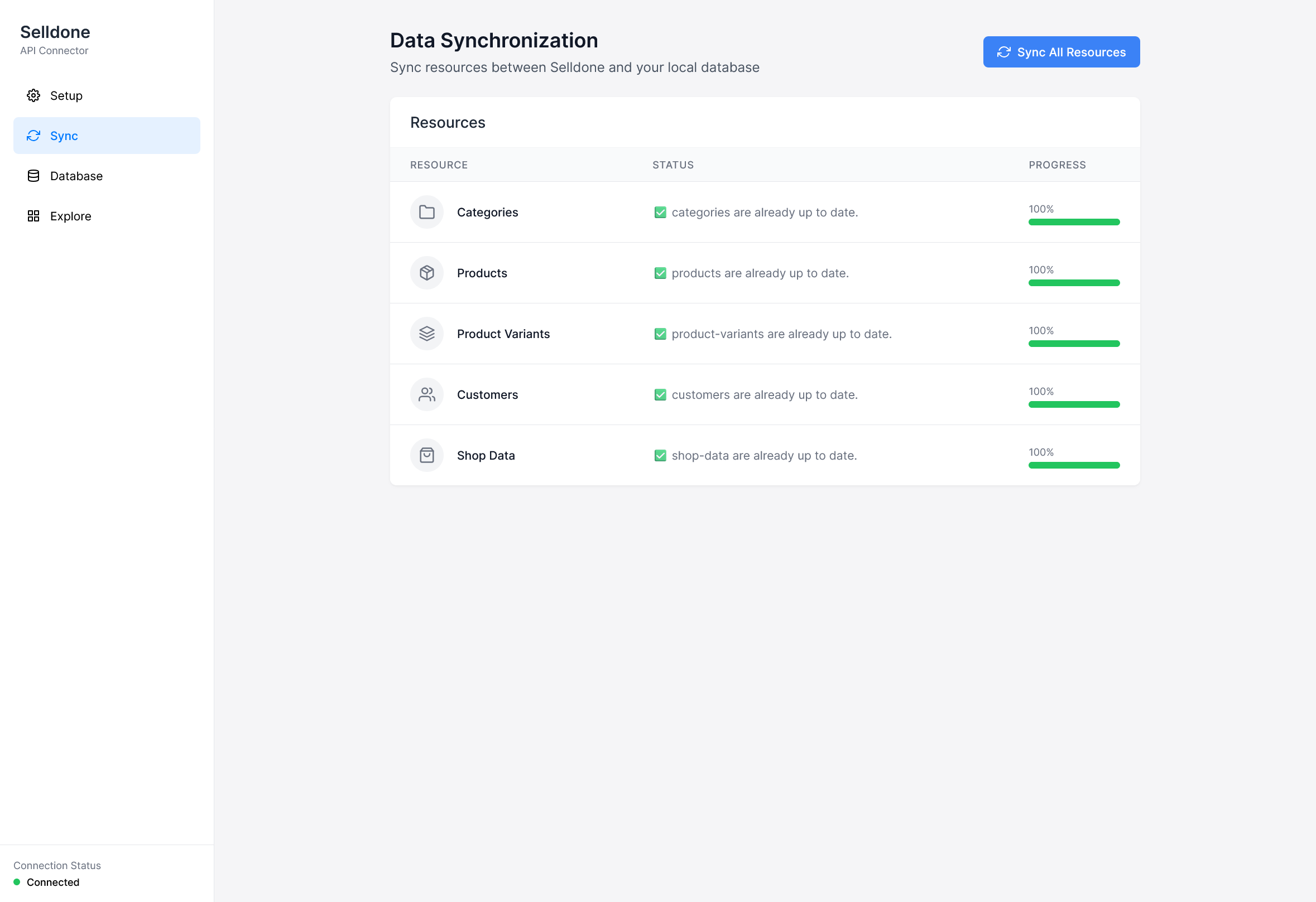Click the Database cylinder icon
The image size is (1316, 902).
pyautogui.click(x=33, y=176)
